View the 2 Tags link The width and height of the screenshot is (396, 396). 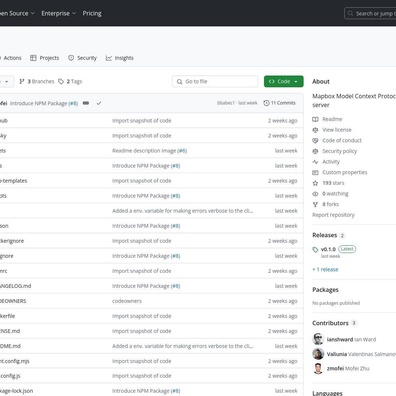point(70,81)
